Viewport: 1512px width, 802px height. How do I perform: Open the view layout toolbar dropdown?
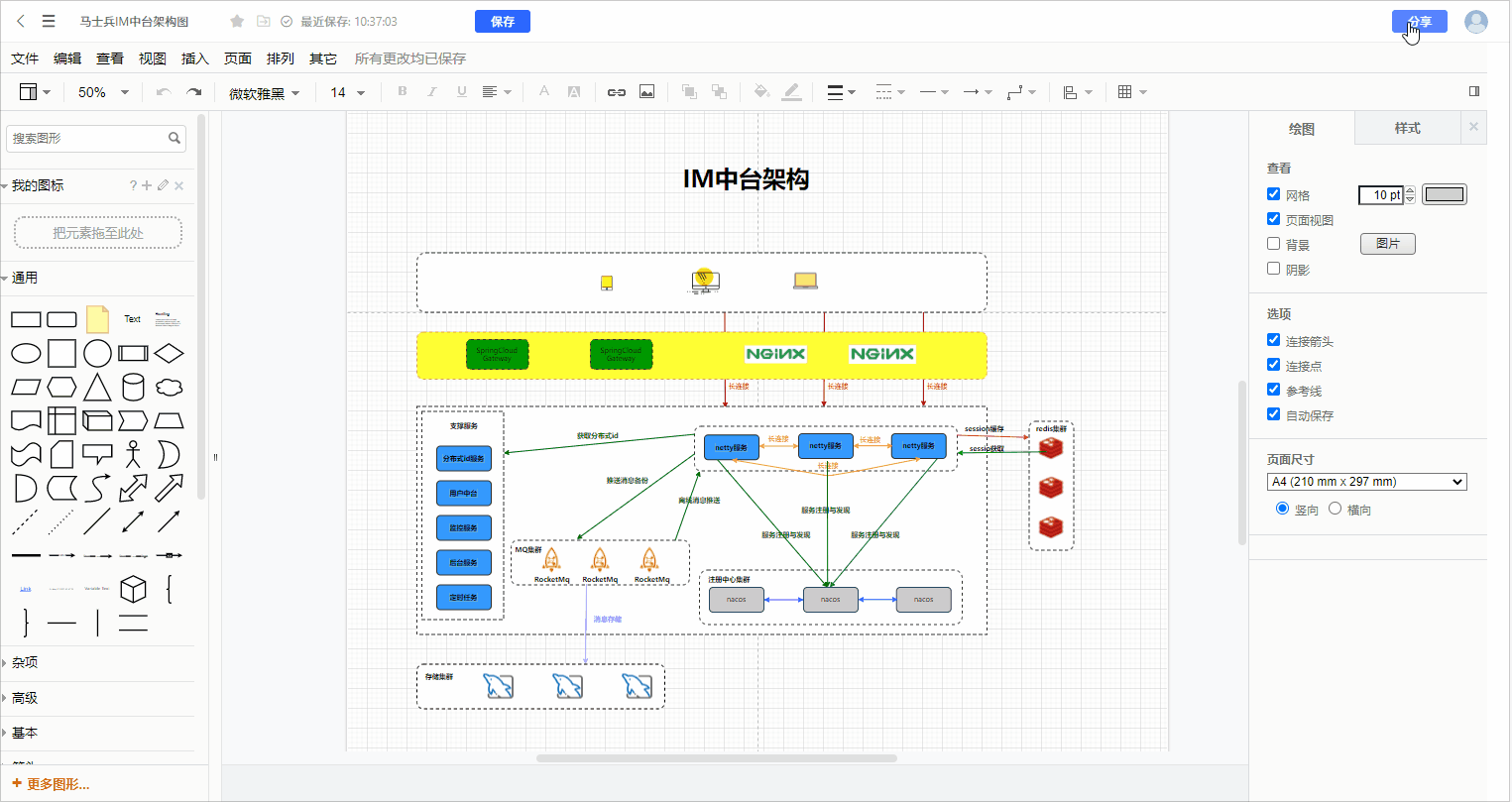point(35,92)
